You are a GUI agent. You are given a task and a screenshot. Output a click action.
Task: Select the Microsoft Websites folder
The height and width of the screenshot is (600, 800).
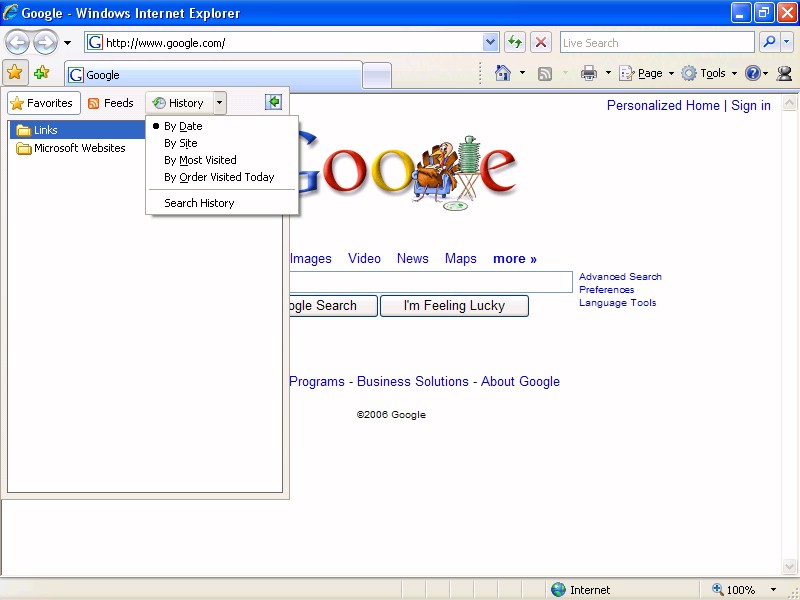pyautogui.click(x=71, y=148)
